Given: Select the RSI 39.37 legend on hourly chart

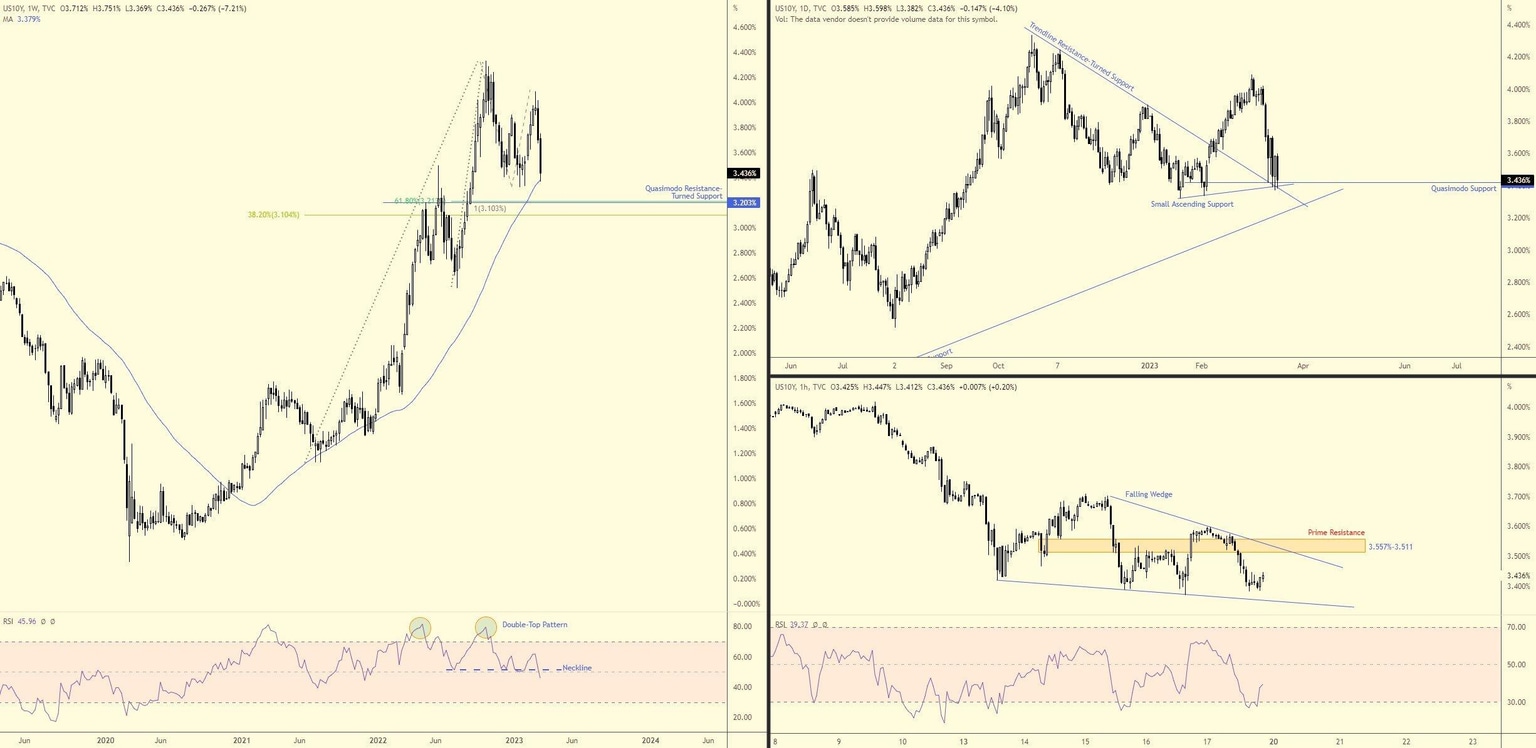Looking at the screenshot, I should (x=793, y=625).
